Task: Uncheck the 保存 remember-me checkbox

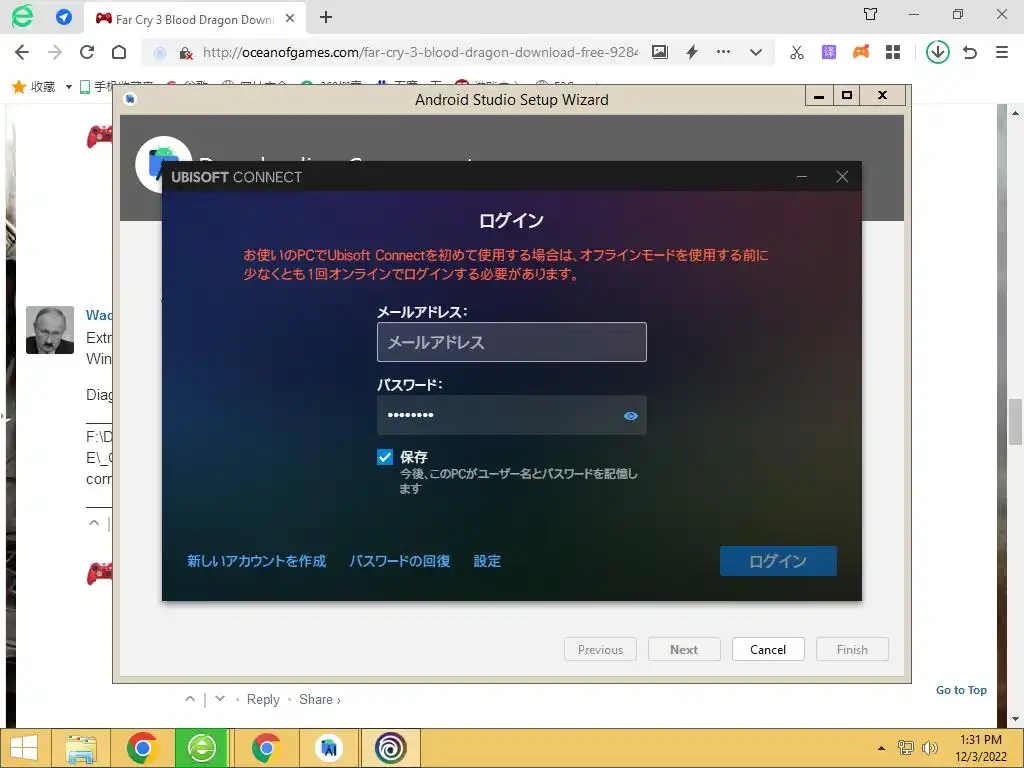Action: click(x=385, y=457)
